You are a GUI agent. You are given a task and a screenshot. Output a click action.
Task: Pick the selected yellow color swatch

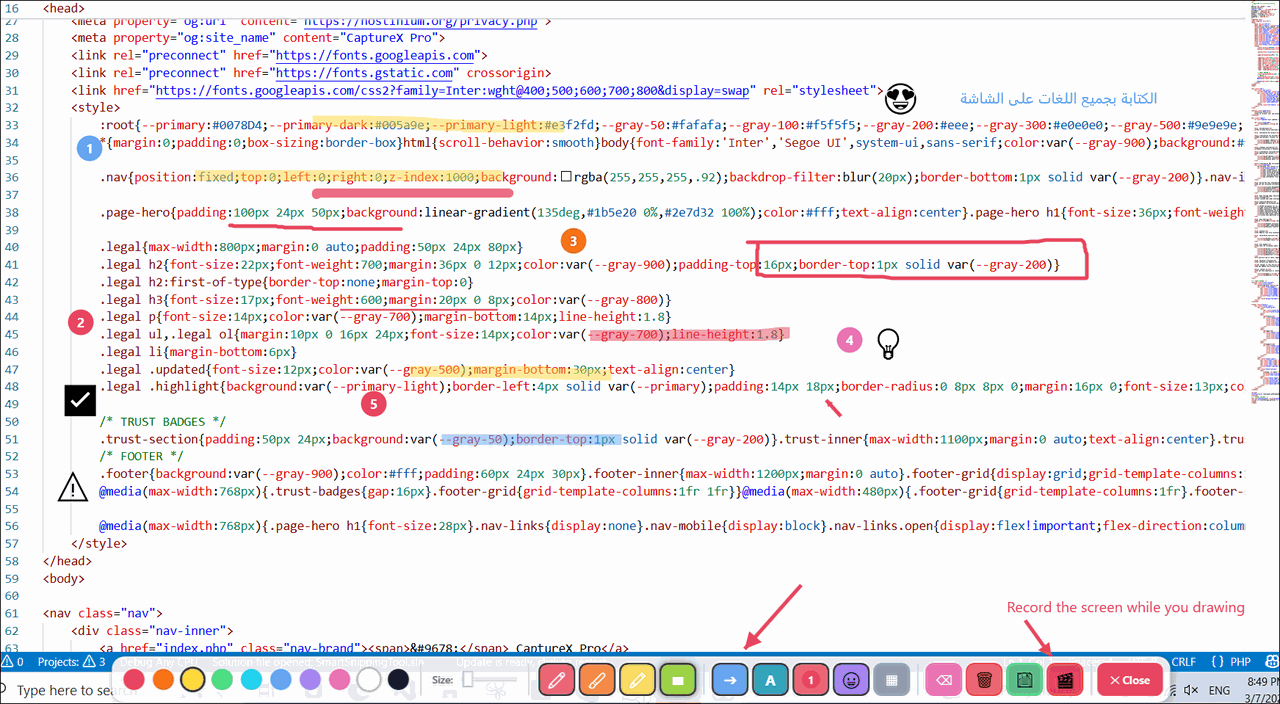(193, 680)
